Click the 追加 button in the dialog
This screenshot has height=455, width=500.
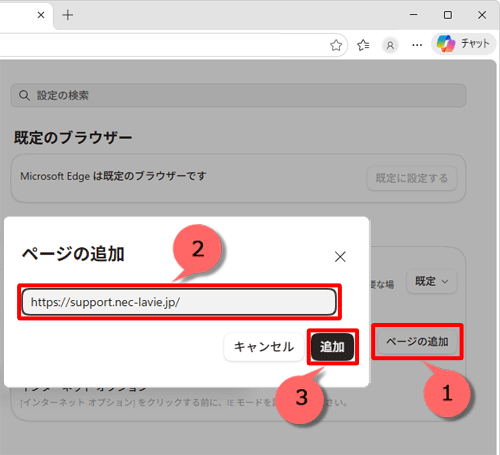pos(332,347)
